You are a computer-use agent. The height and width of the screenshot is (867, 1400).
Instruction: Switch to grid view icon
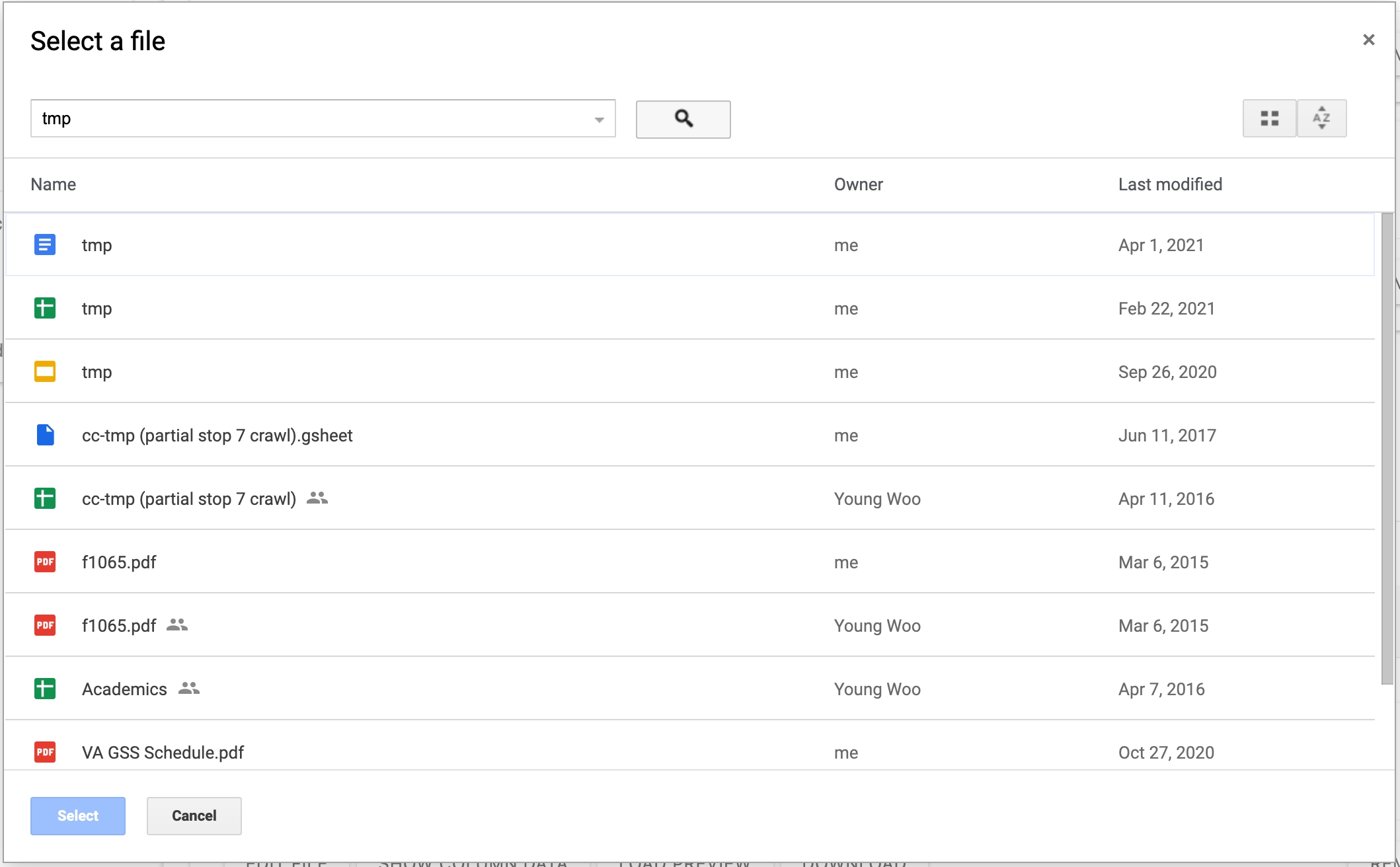(x=1269, y=118)
